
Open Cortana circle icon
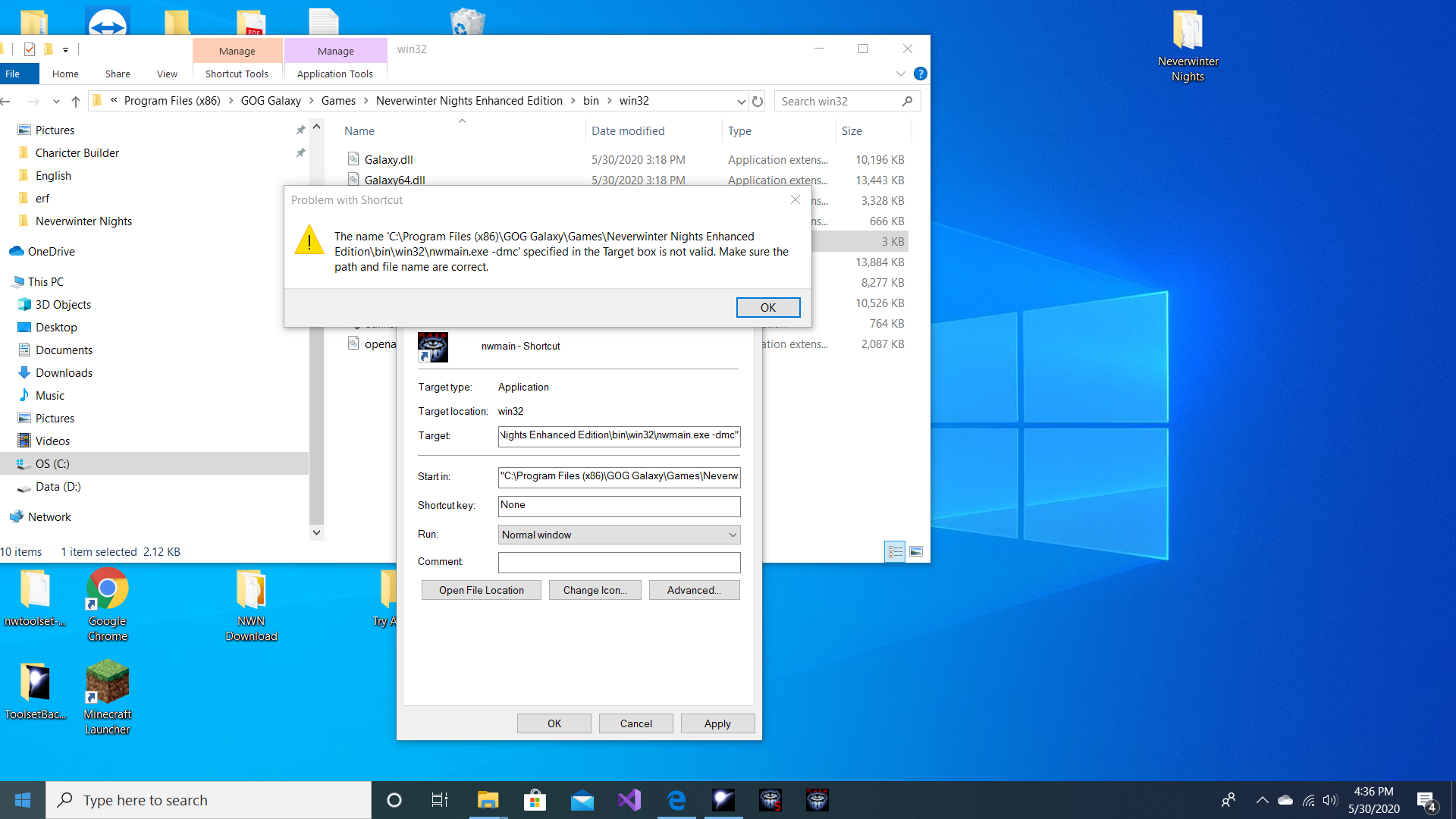click(394, 800)
